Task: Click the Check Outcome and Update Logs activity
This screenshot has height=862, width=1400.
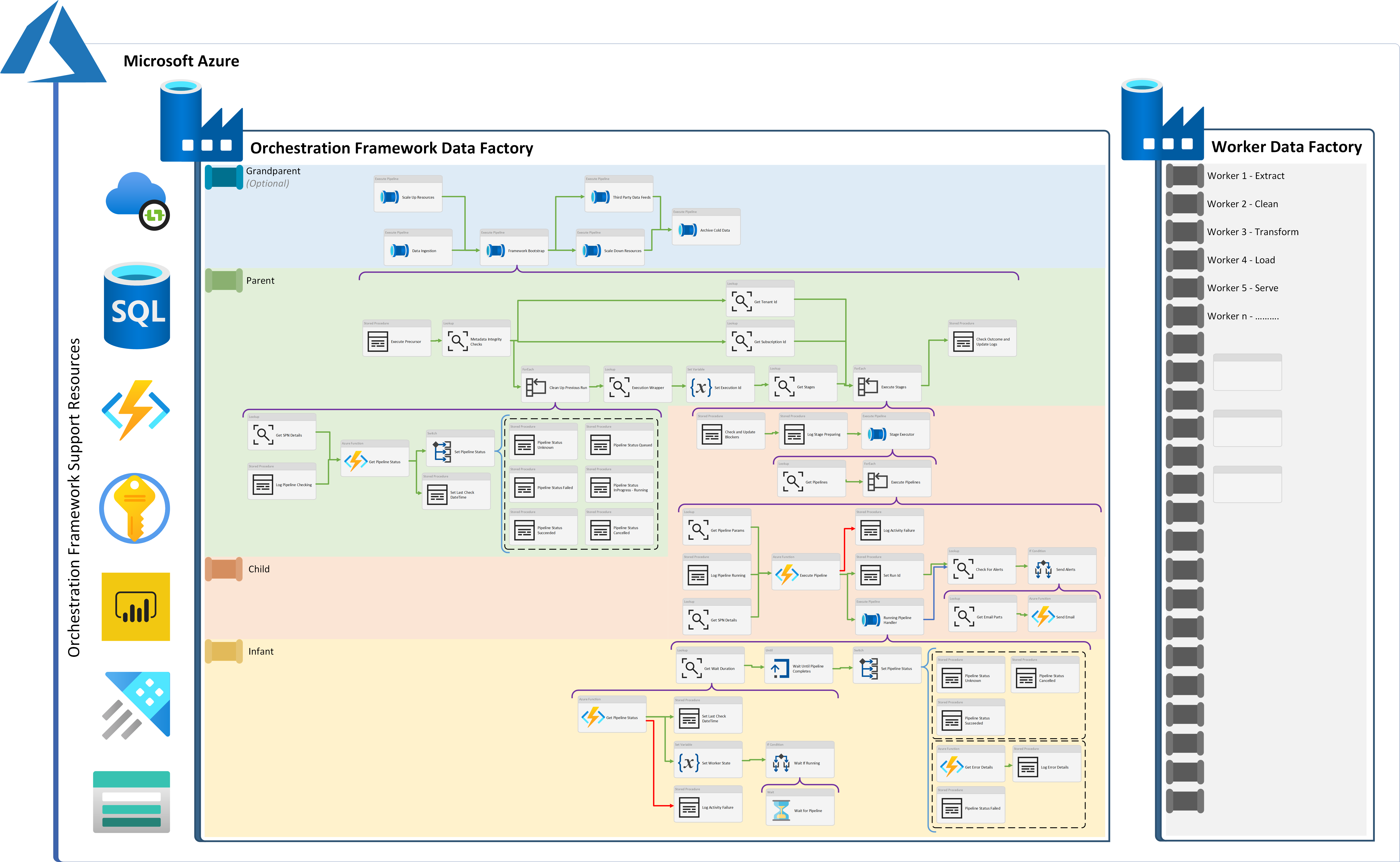Action: [983, 339]
